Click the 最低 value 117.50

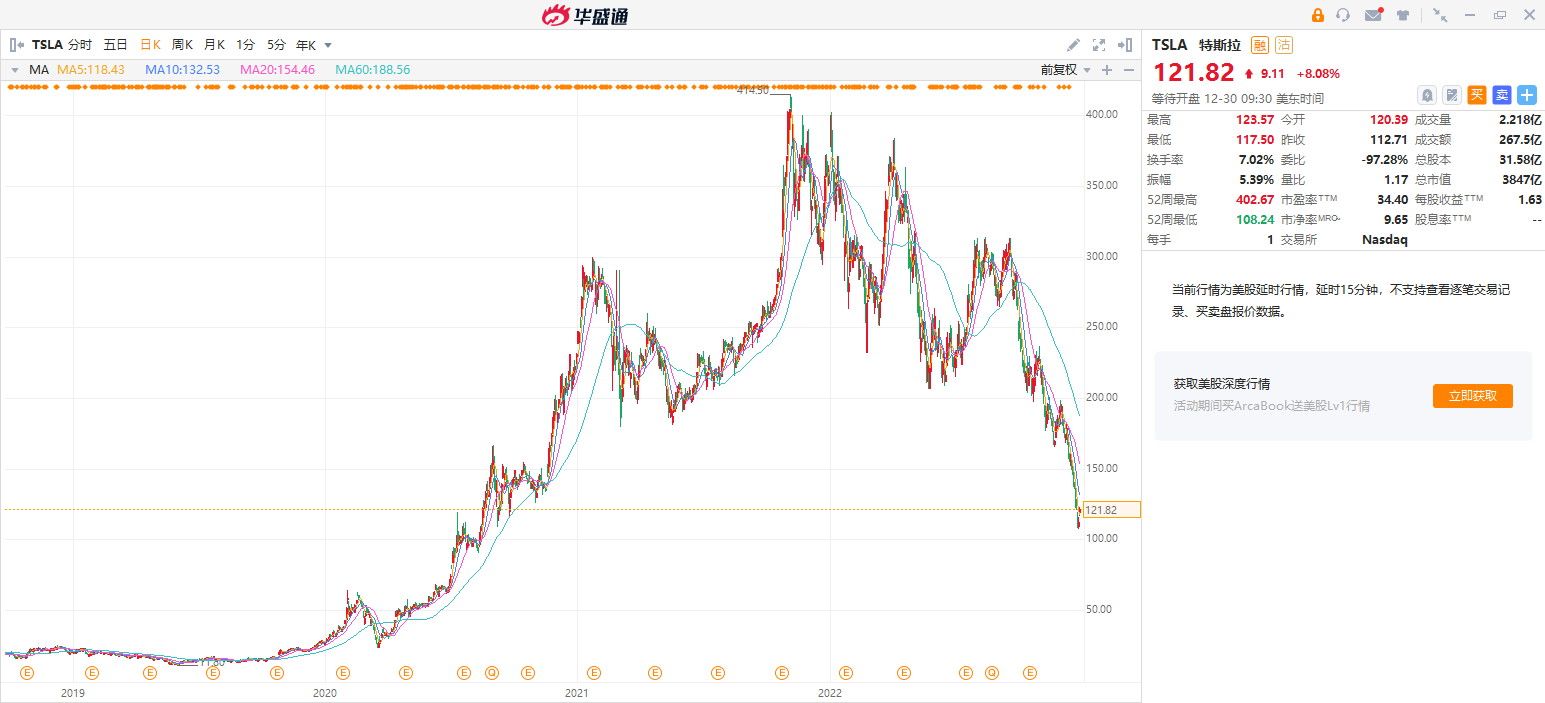pyautogui.click(x=1255, y=140)
